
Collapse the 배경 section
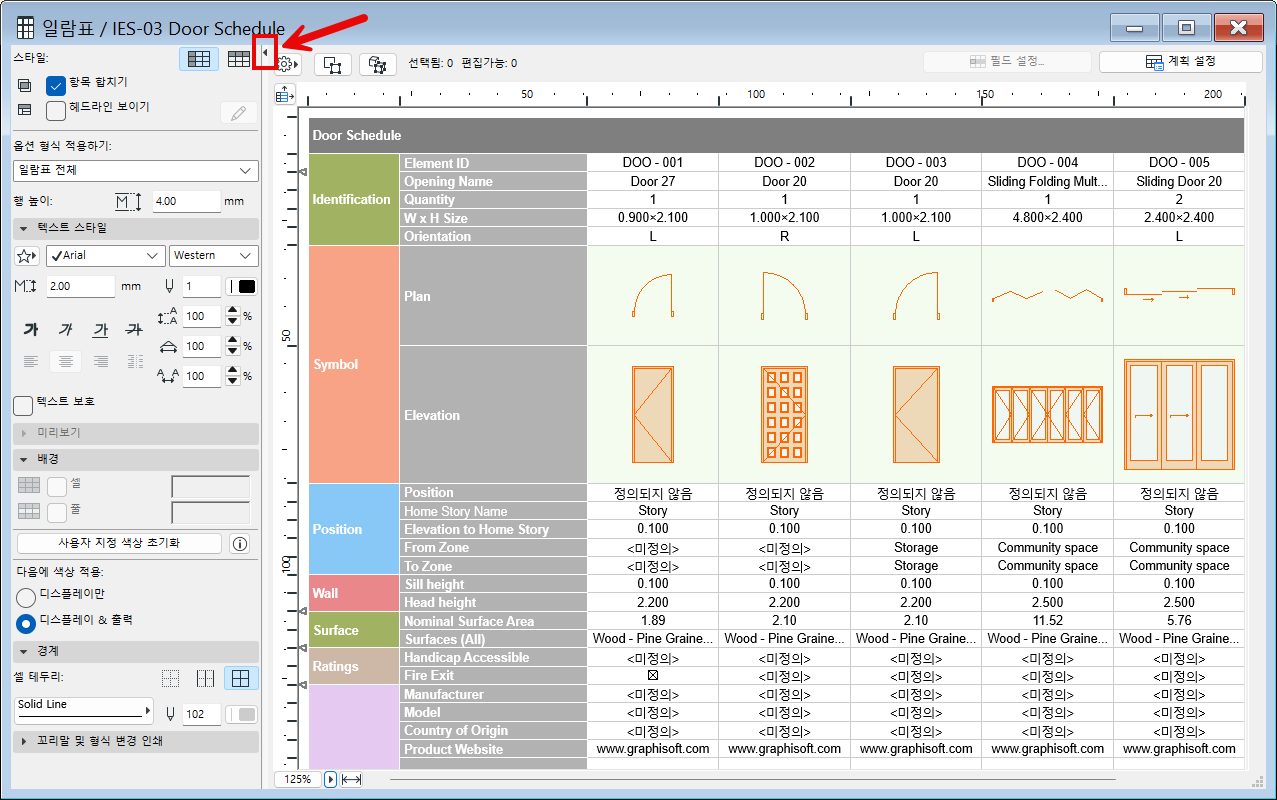(x=136, y=459)
